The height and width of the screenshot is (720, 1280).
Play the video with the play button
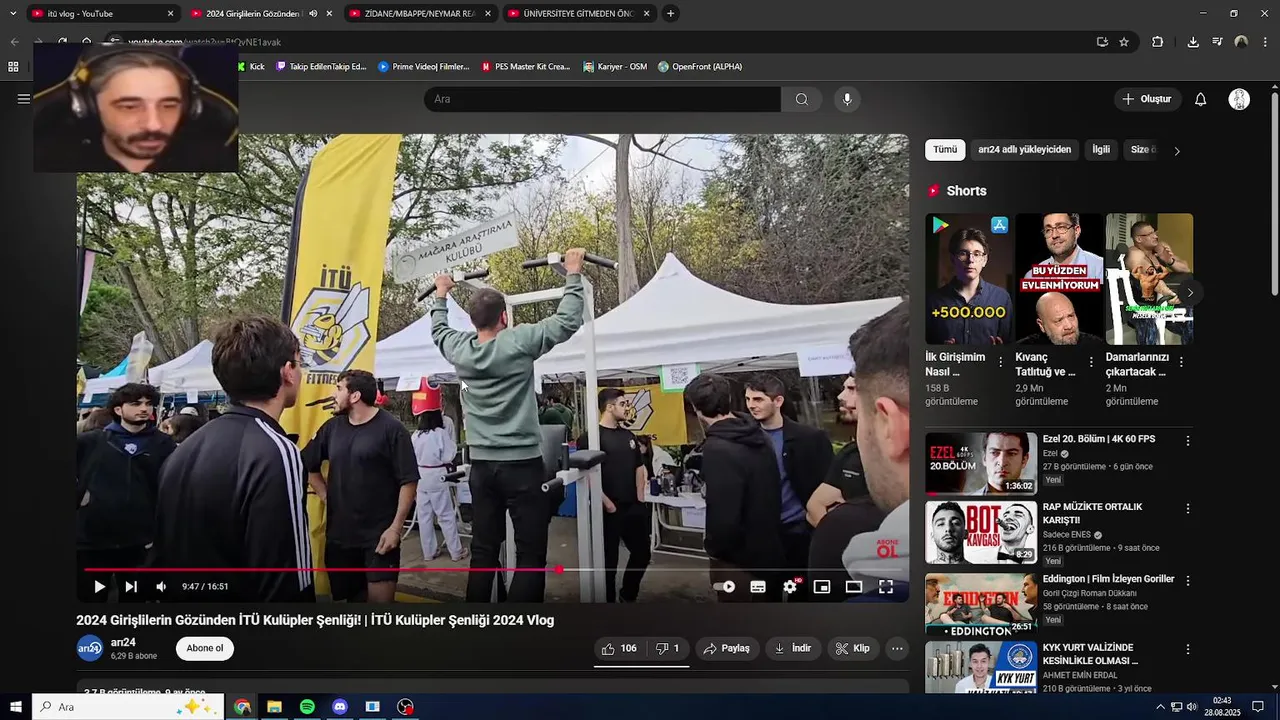99,587
